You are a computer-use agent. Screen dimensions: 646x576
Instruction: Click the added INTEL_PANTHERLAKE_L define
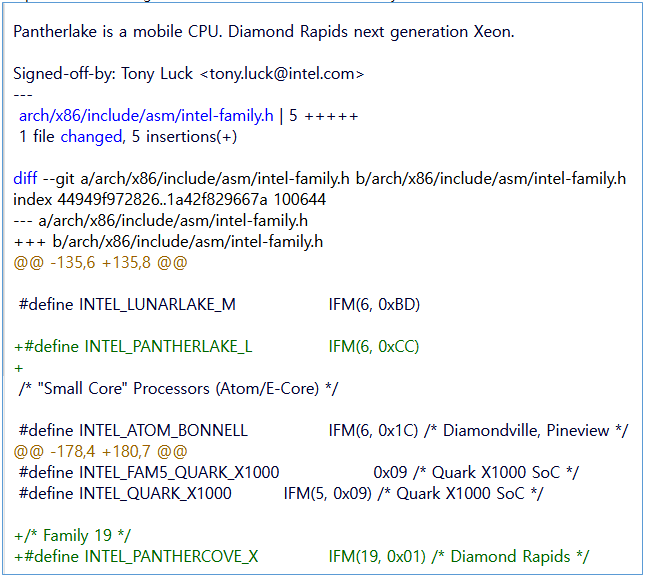133,347
